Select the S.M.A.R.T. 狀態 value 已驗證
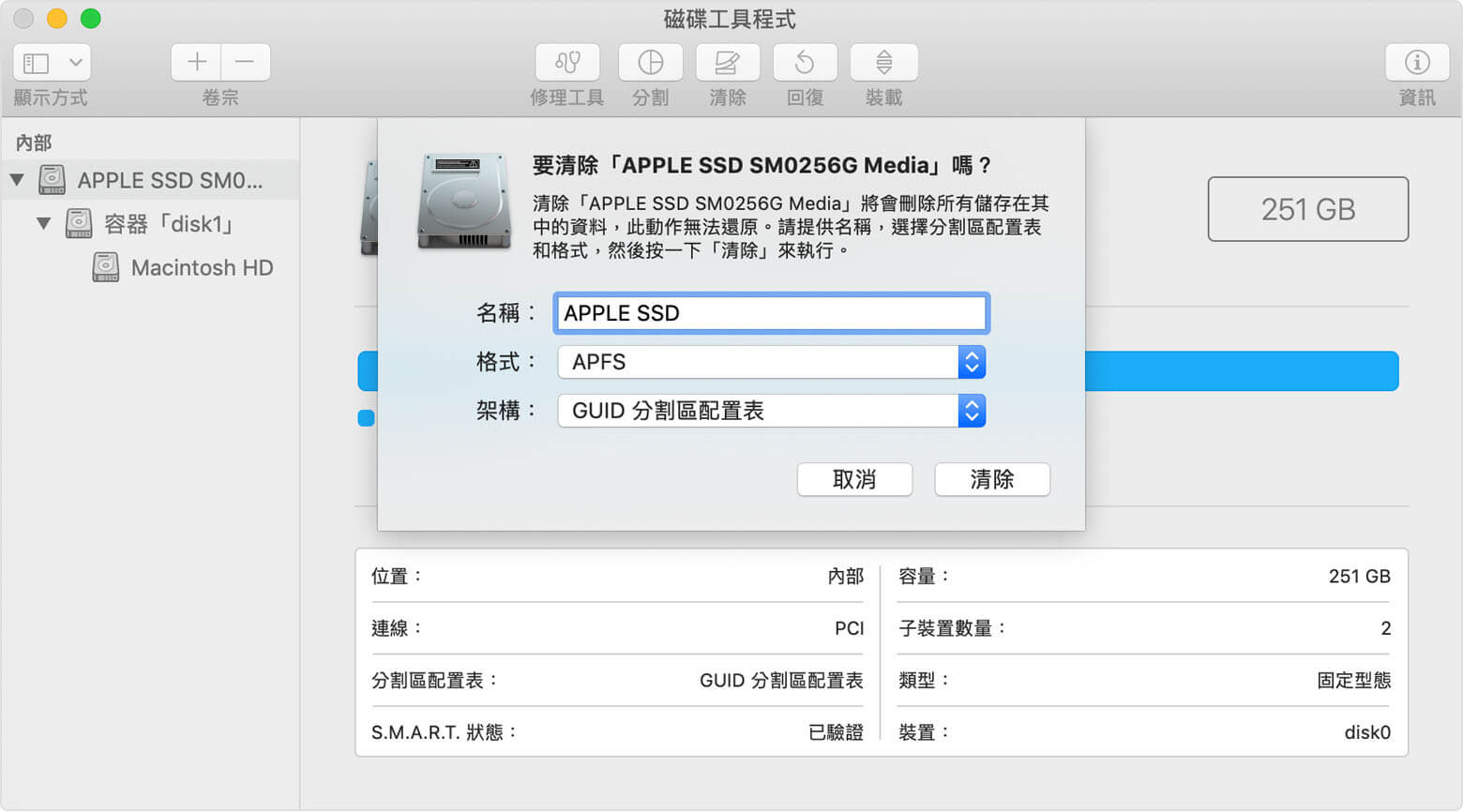The height and width of the screenshot is (812, 1463). pos(836,732)
